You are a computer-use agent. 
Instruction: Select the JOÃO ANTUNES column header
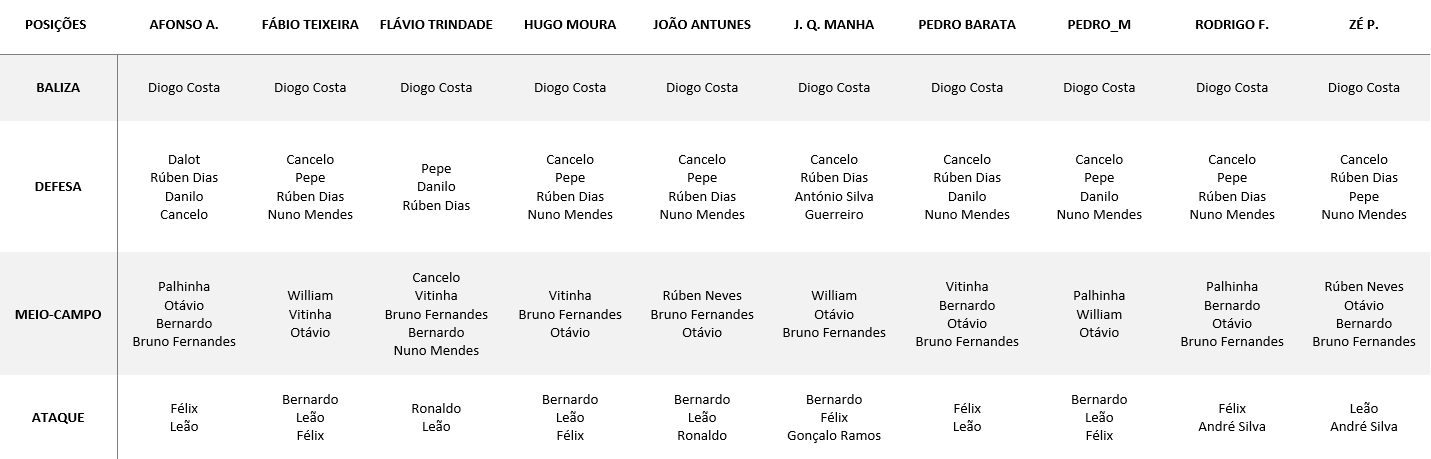click(x=702, y=25)
